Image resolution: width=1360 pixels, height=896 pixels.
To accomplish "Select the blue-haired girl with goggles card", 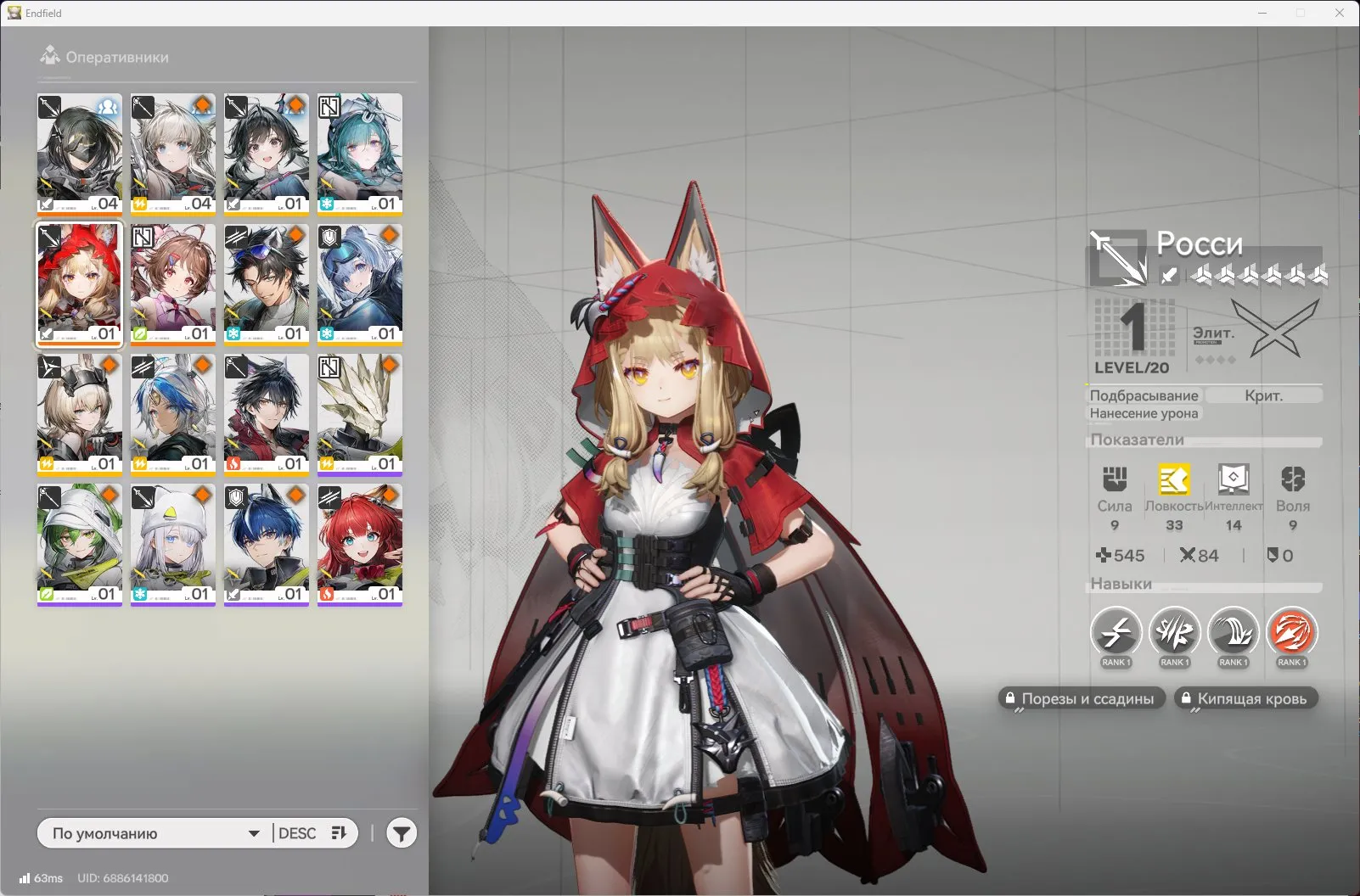I will tap(360, 283).
